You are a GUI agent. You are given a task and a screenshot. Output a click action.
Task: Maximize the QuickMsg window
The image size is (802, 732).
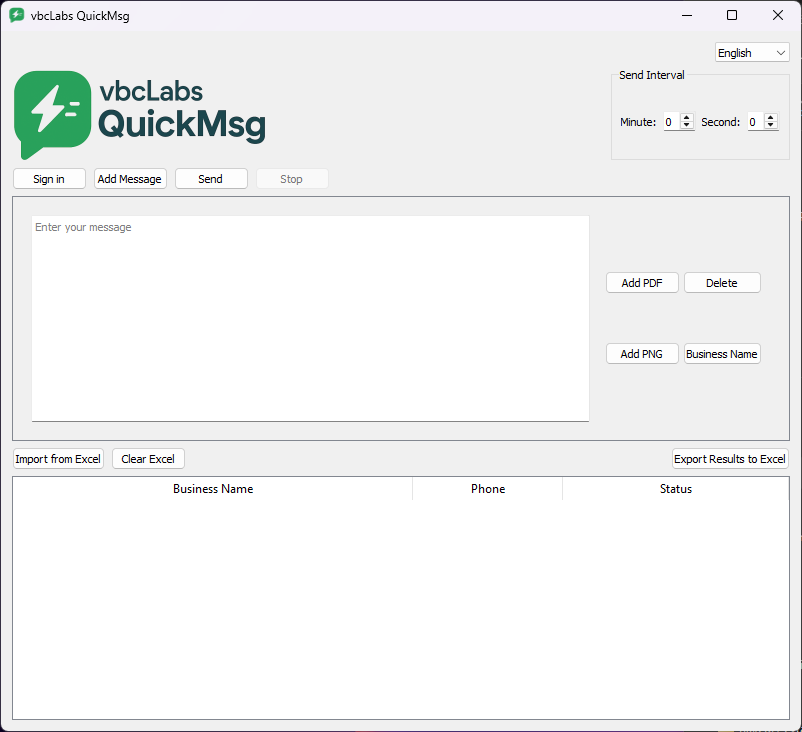point(732,15)
